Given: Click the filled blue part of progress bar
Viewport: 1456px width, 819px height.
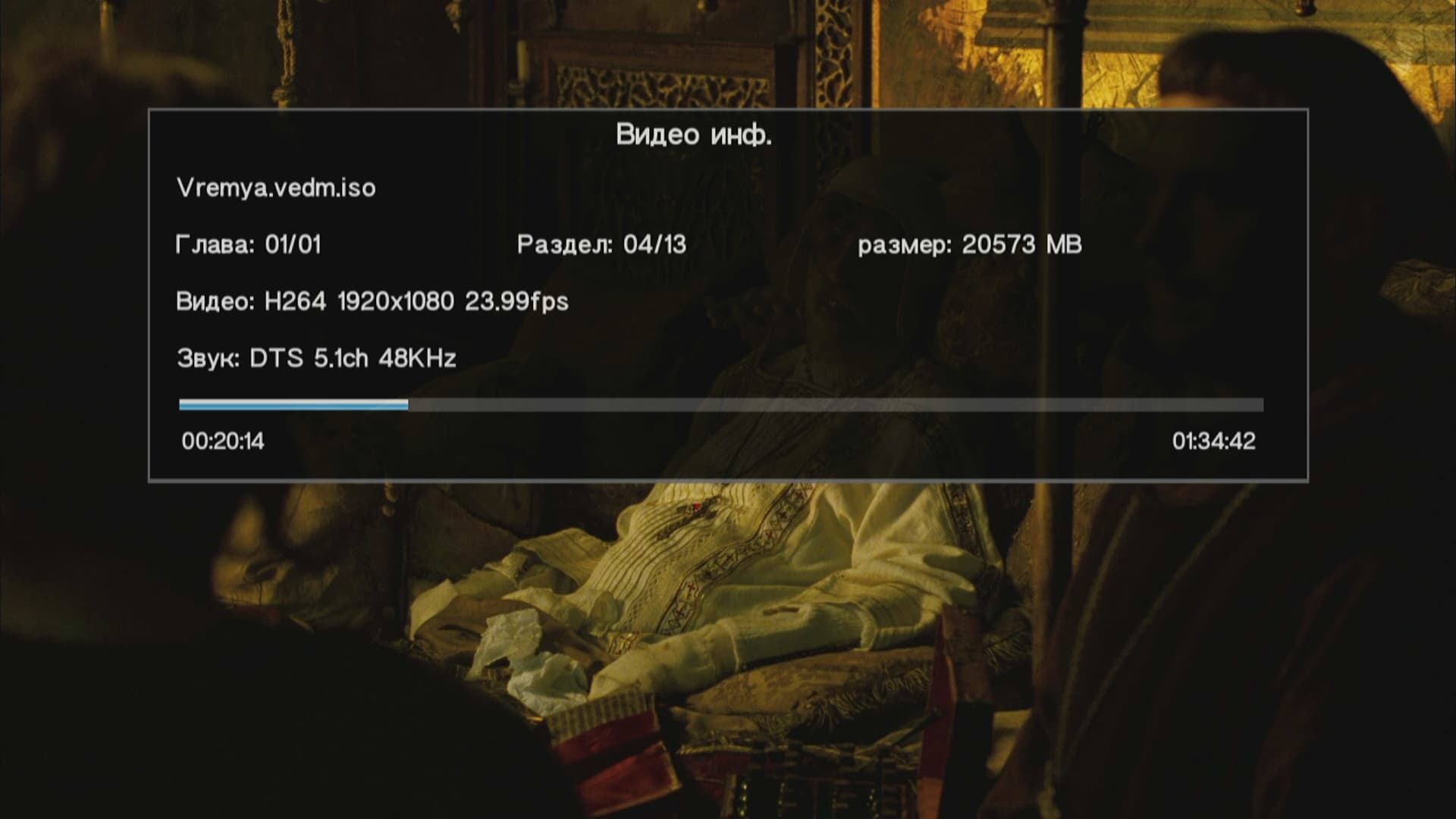Looking at the screenshot, I should pos(293,405).
